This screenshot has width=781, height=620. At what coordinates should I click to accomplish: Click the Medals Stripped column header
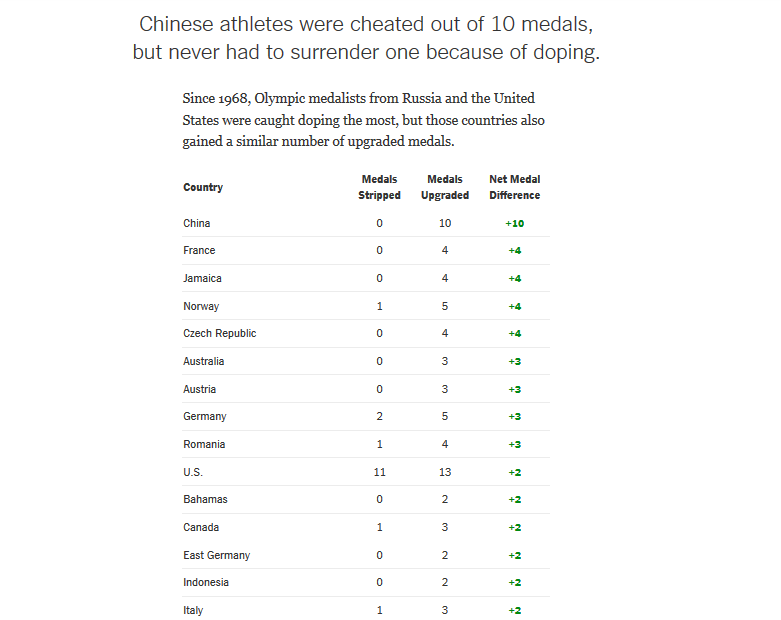click(x=379, y=187)
